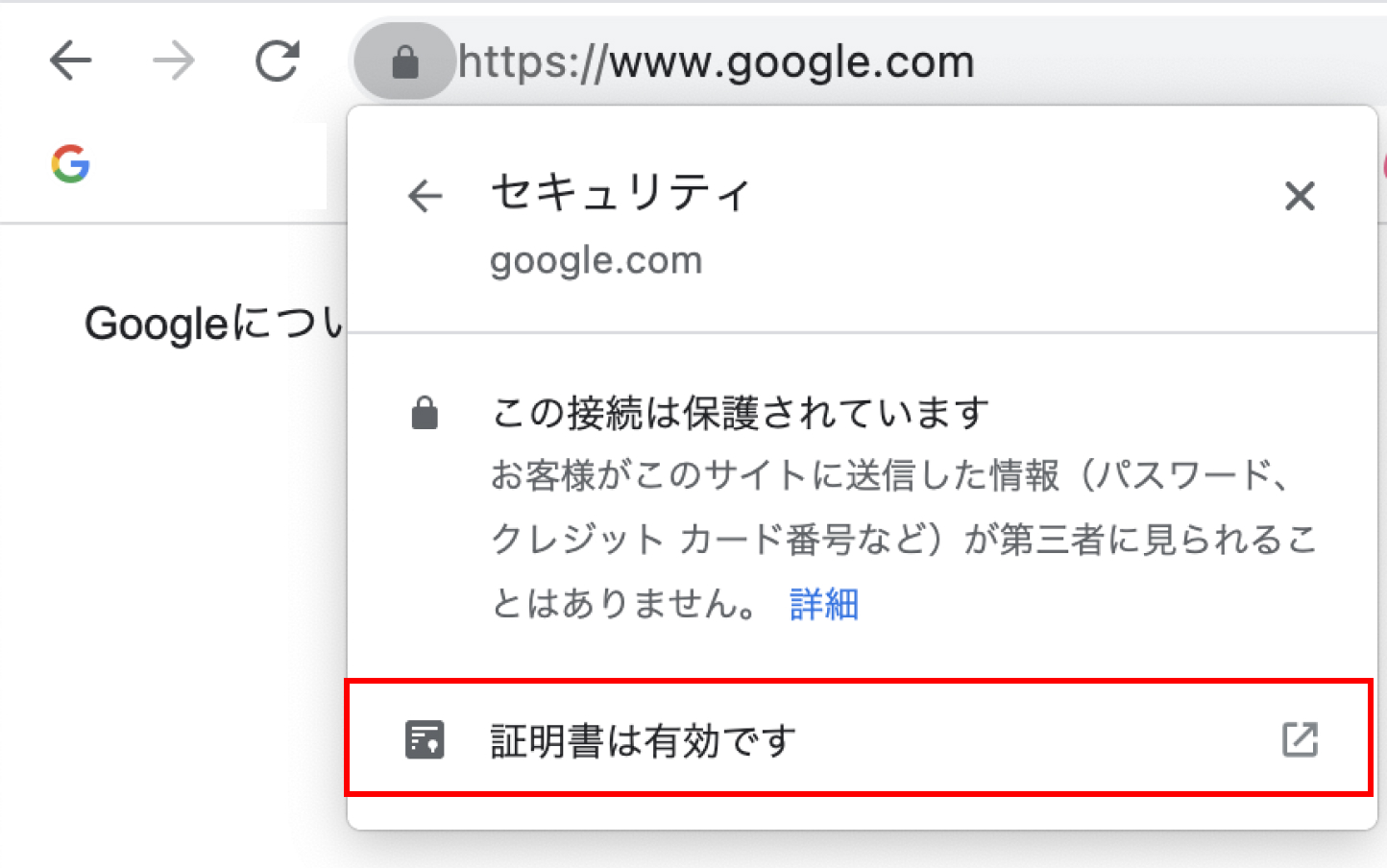Go back using the security popup arrow
1387x868 pixels.
pos(426,196)
